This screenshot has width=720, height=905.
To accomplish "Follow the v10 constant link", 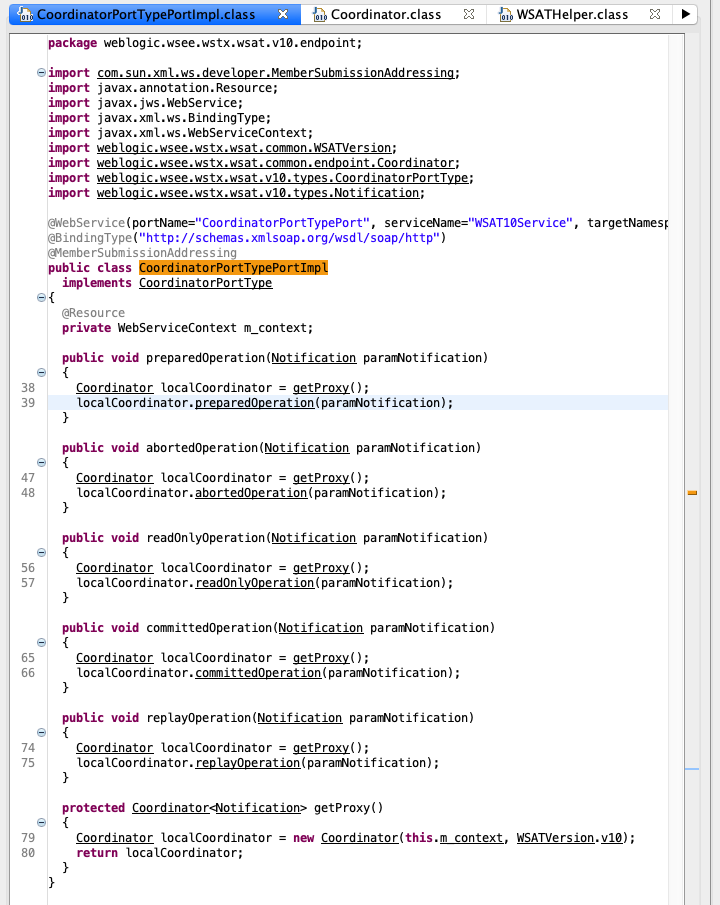I will click(611, 838).
